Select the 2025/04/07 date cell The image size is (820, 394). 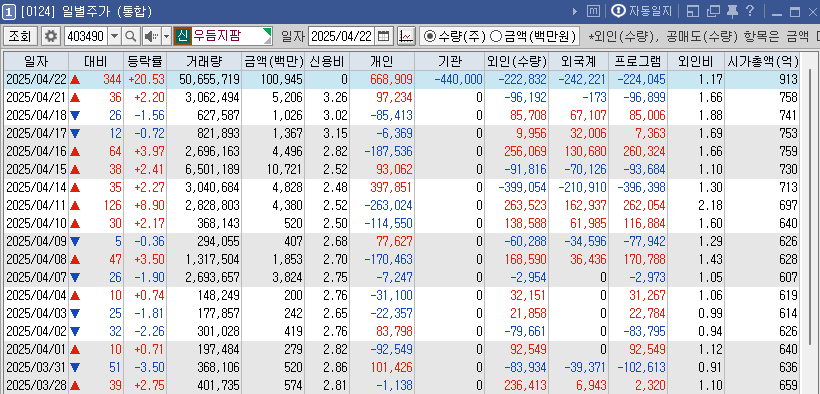coord(37,276)
